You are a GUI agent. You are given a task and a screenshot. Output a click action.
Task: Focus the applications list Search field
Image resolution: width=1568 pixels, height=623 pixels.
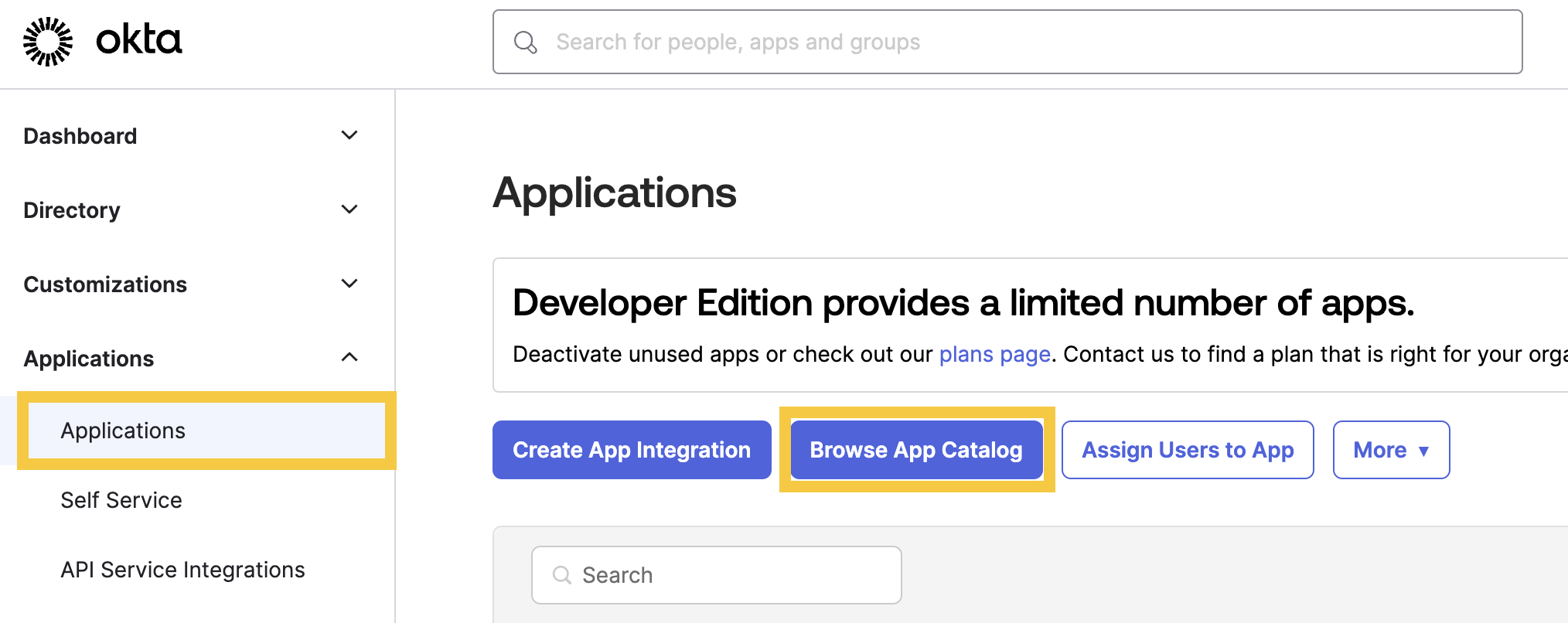tap(716, 575)
